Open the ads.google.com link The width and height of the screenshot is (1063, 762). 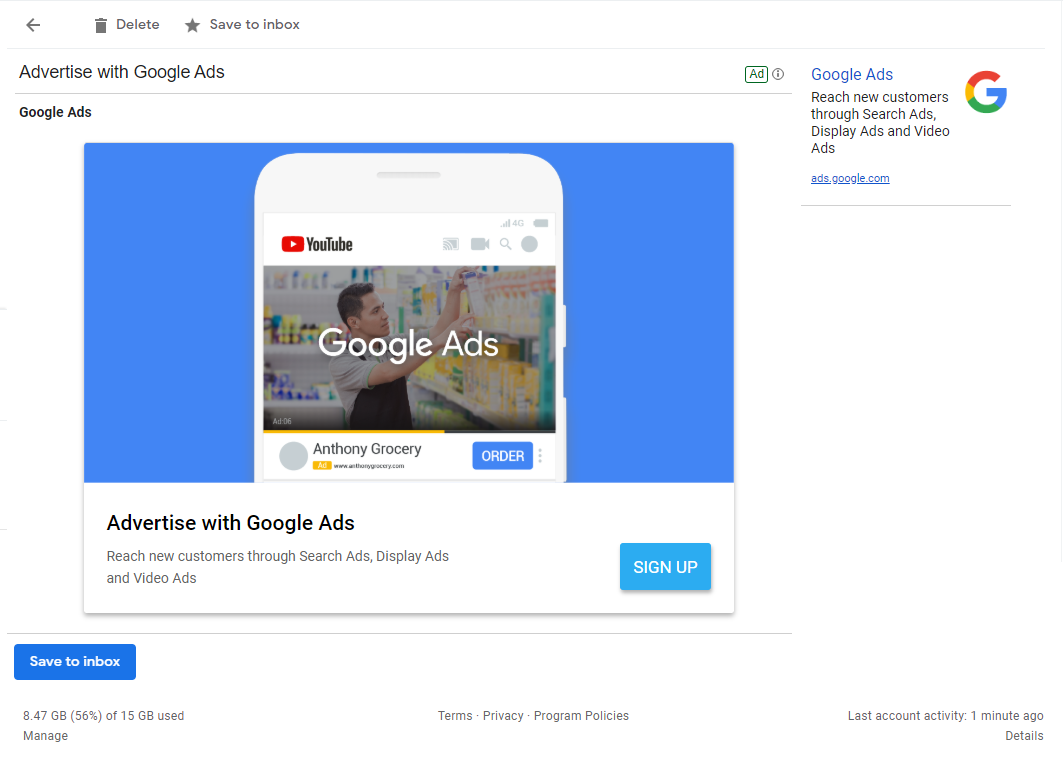point(850,178)
